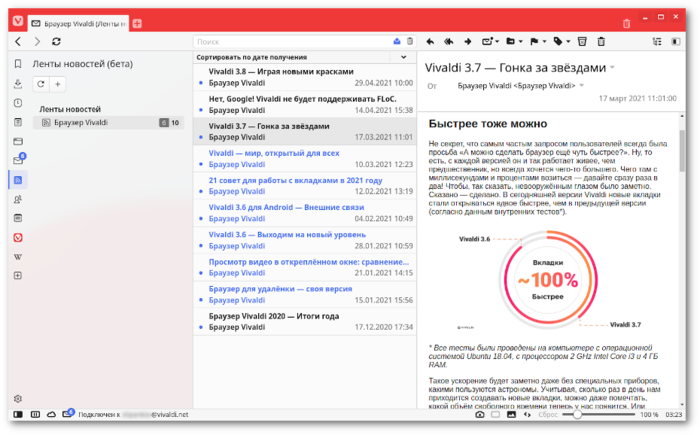The width and height of the screenshot is (700, 435).
Task: Select the Браузер Vivaldi feed in tree
Action: pos(108,122)
